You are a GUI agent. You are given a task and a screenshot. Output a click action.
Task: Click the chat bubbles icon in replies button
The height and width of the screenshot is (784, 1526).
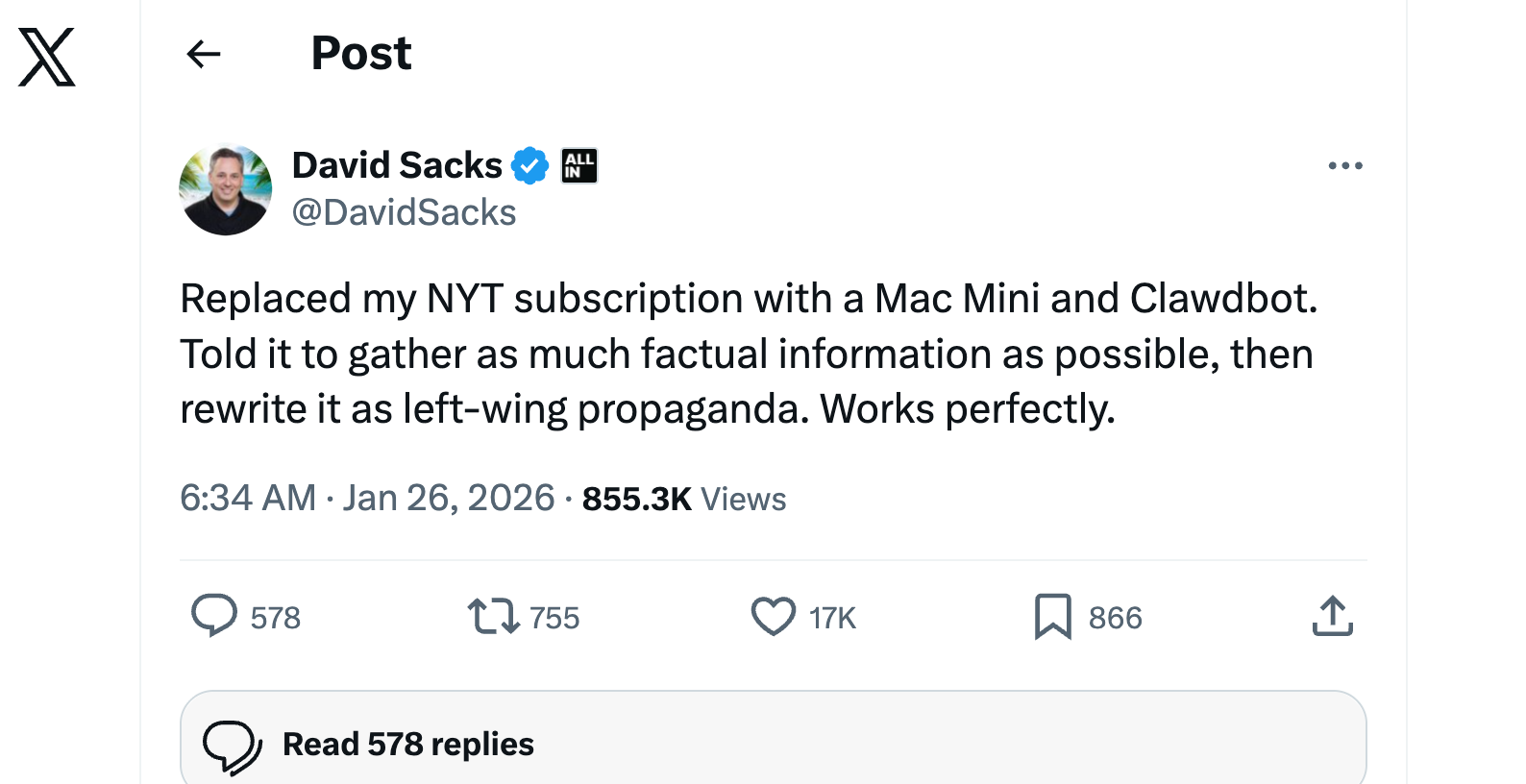232,746
